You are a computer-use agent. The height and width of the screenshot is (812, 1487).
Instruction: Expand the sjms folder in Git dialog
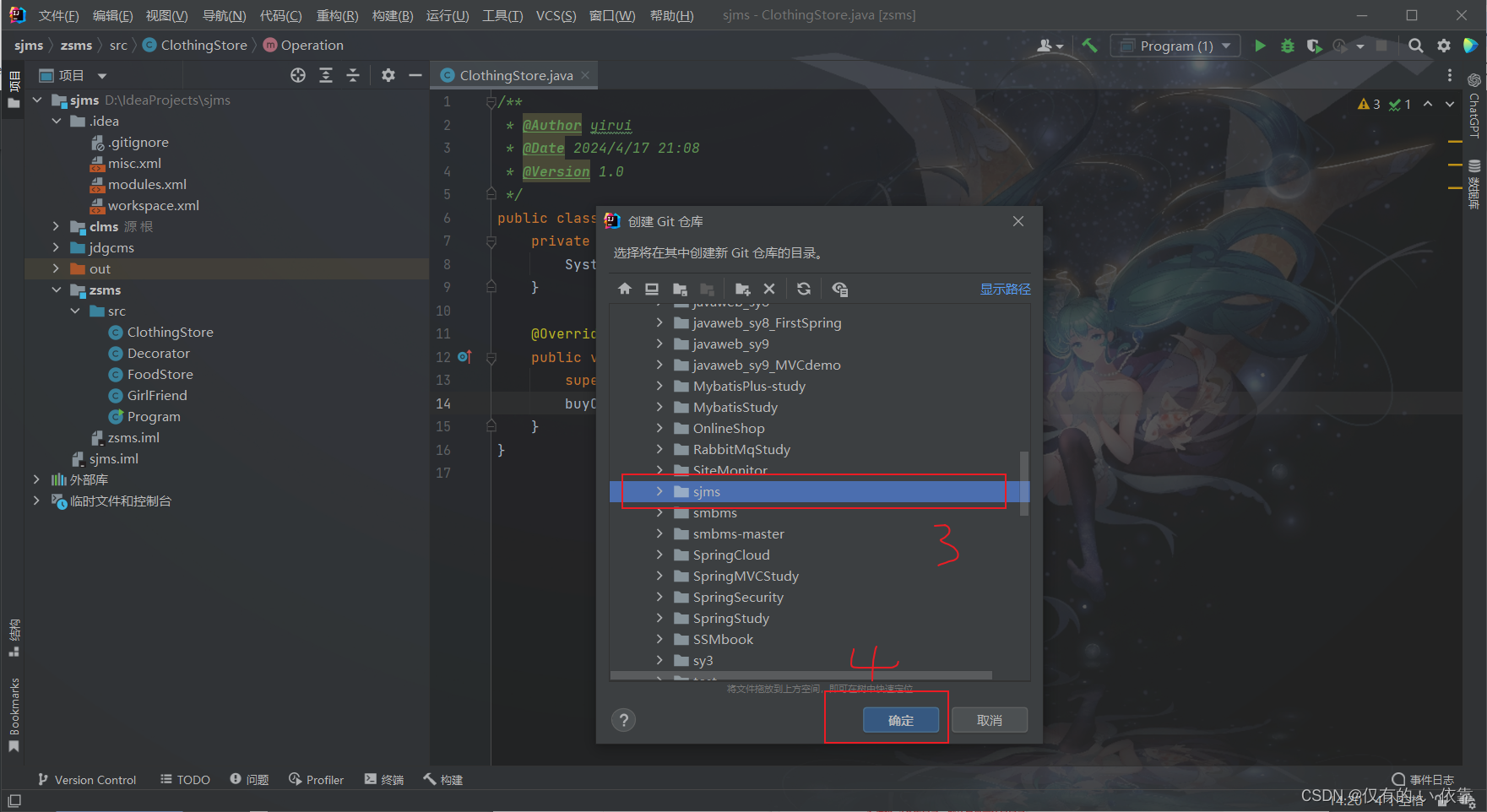click(659, 491)
